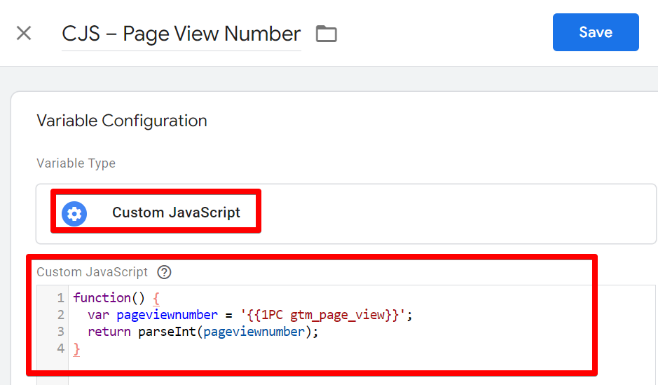Click the '{{1PC gtm_page_view}}' string in the code
Screen dimensions: 658x385
tap(323, 315)
